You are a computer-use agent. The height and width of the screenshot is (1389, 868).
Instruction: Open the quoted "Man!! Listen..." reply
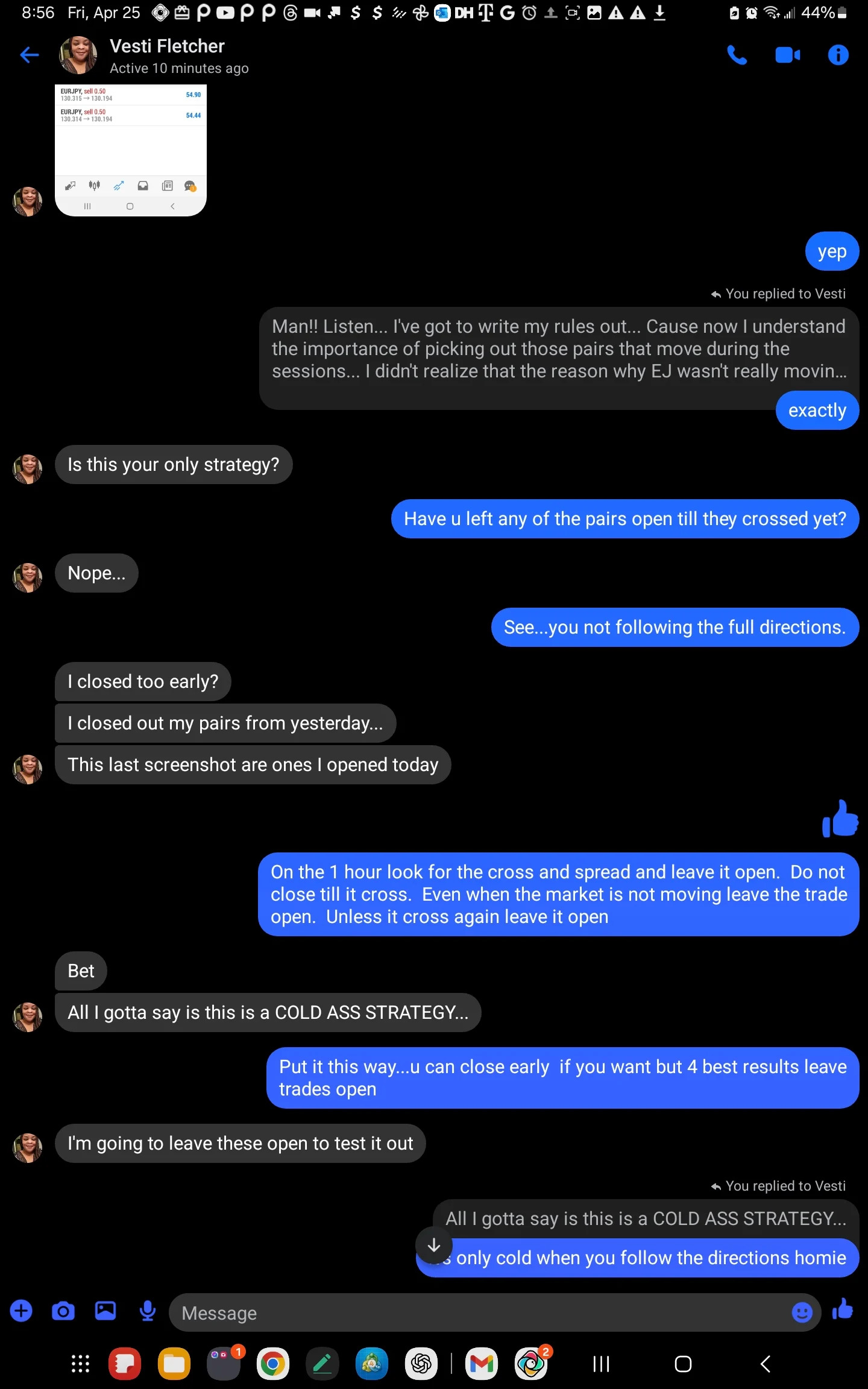point(558,349)
